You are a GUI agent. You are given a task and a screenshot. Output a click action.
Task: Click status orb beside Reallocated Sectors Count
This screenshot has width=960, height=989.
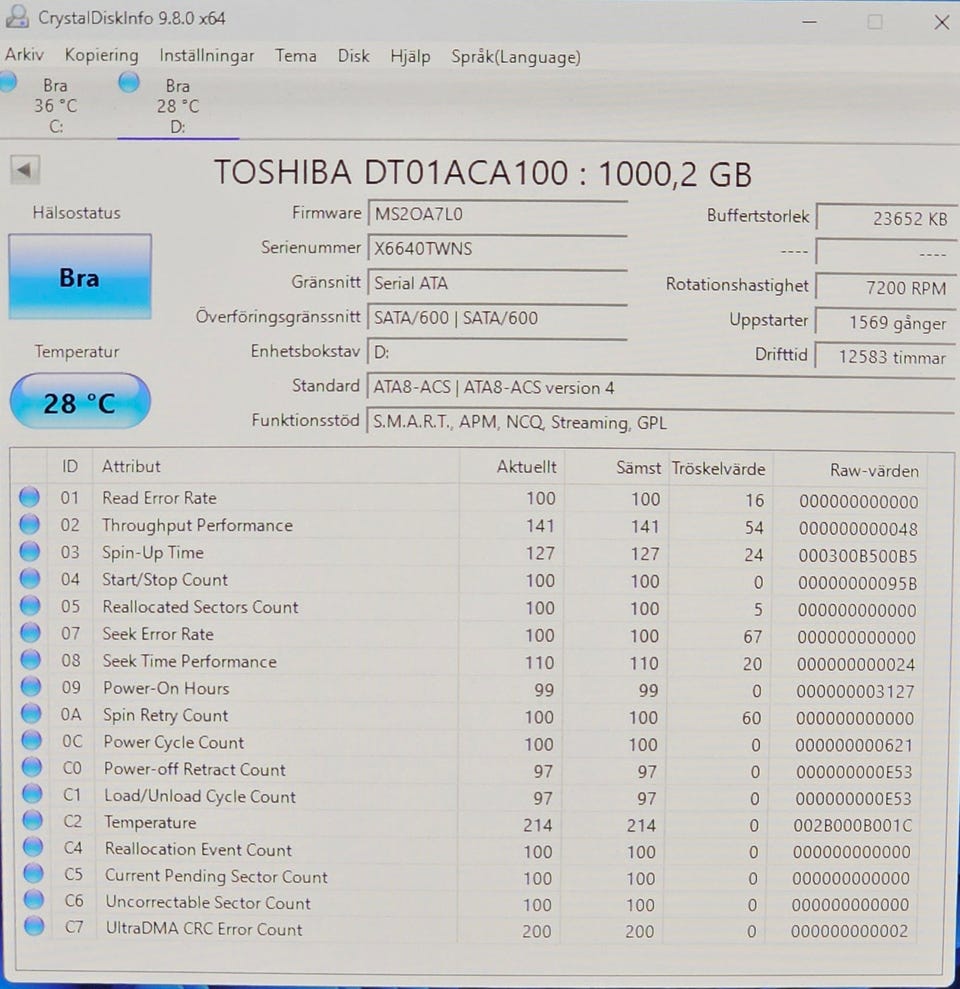point(30,606)
